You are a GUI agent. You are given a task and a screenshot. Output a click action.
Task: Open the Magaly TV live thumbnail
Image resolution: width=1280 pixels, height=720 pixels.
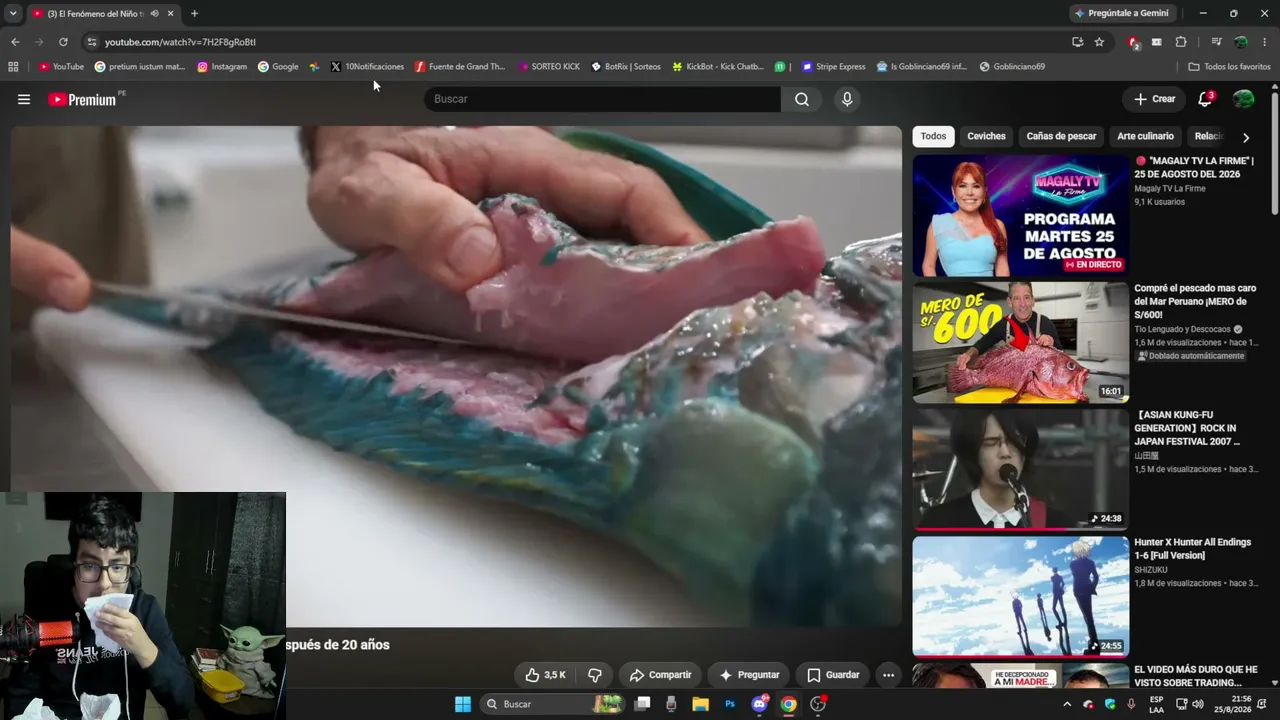click(x=1020, y=215)
